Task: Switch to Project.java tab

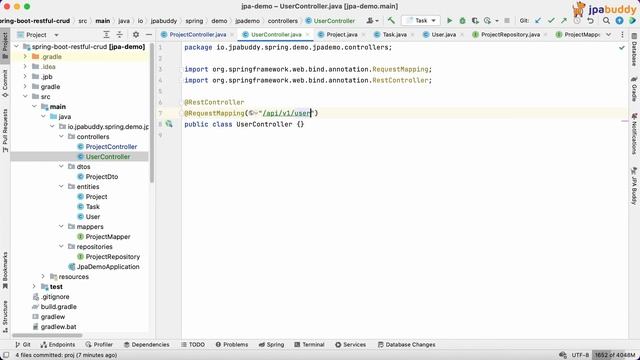Action: point(342,35)
